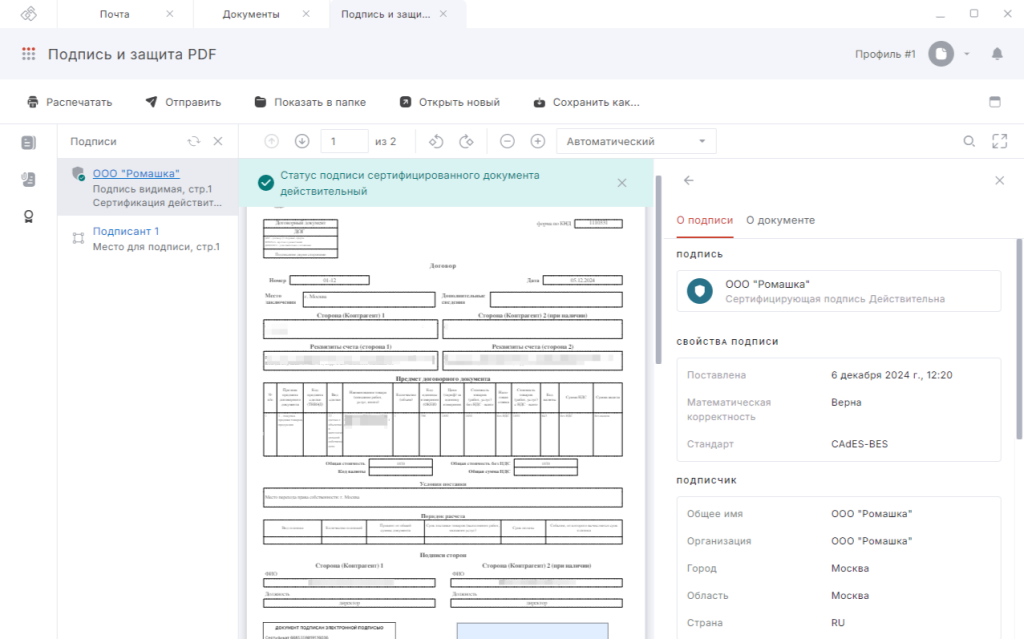
Task: Zoom in with the plus icon
Action: tap(538, 142)
